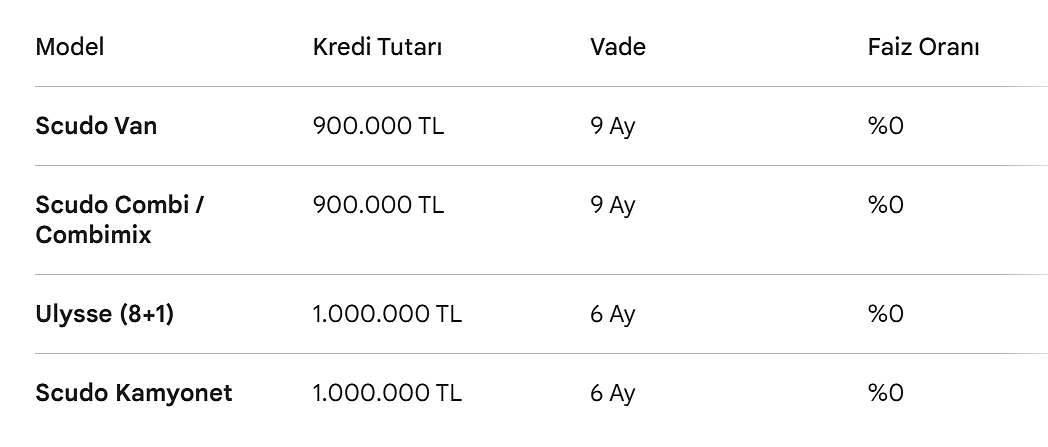Click %0 in Scudo Combi / Combimix row

pos(886,205)
